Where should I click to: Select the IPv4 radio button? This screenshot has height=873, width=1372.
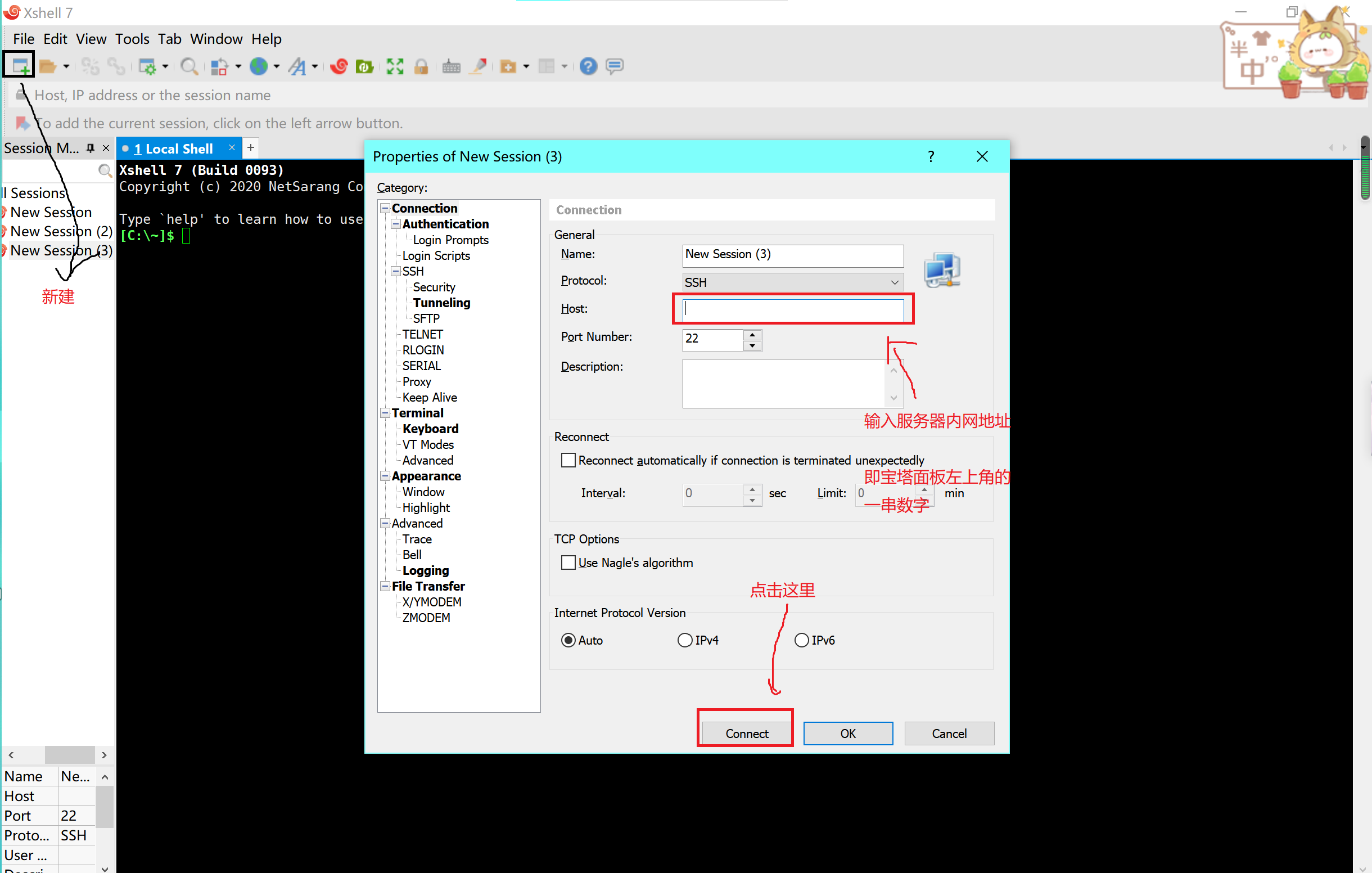[685, 641]
